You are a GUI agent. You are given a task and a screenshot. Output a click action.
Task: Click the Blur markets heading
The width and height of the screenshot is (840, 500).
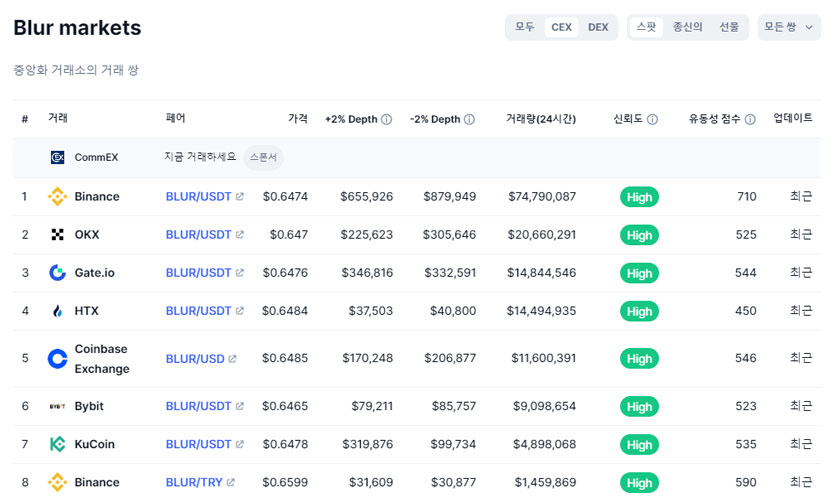[77, 27]
